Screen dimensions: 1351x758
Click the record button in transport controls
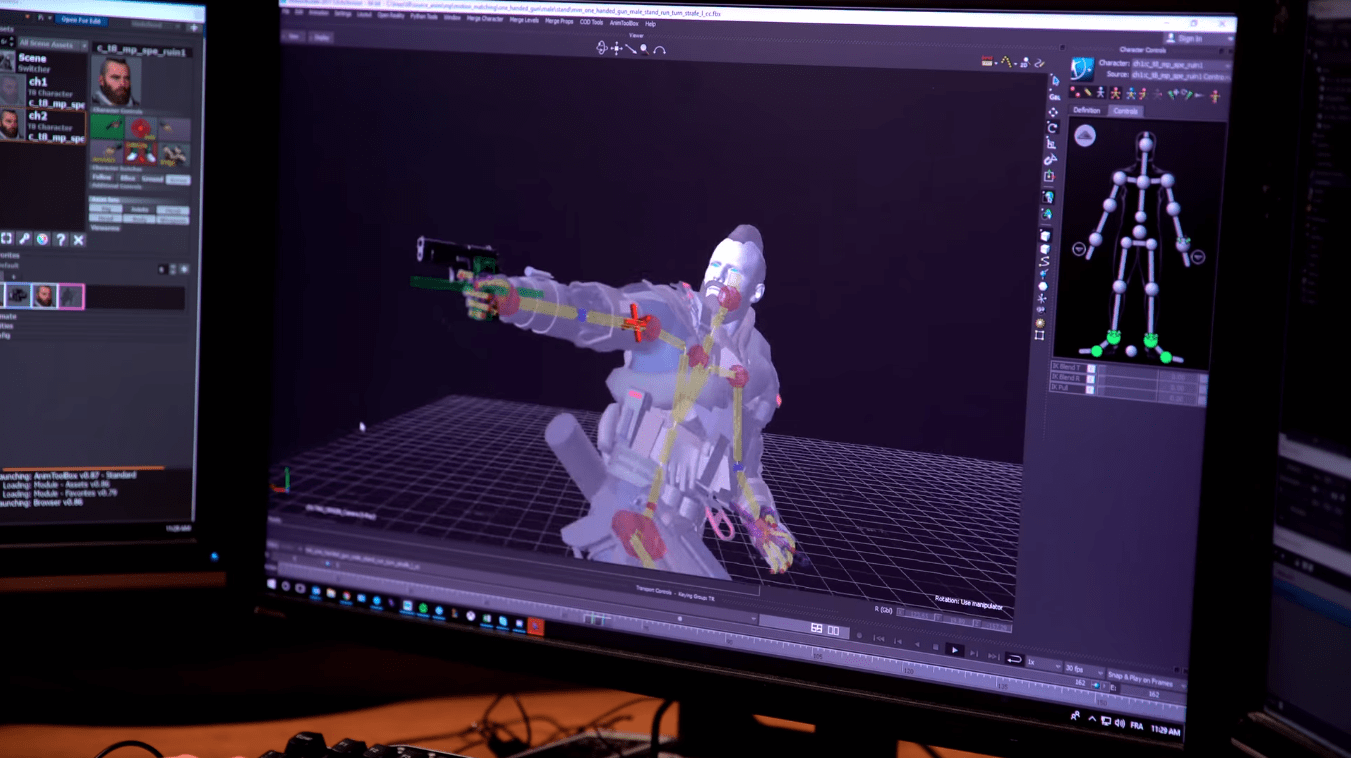coord(859,635)
